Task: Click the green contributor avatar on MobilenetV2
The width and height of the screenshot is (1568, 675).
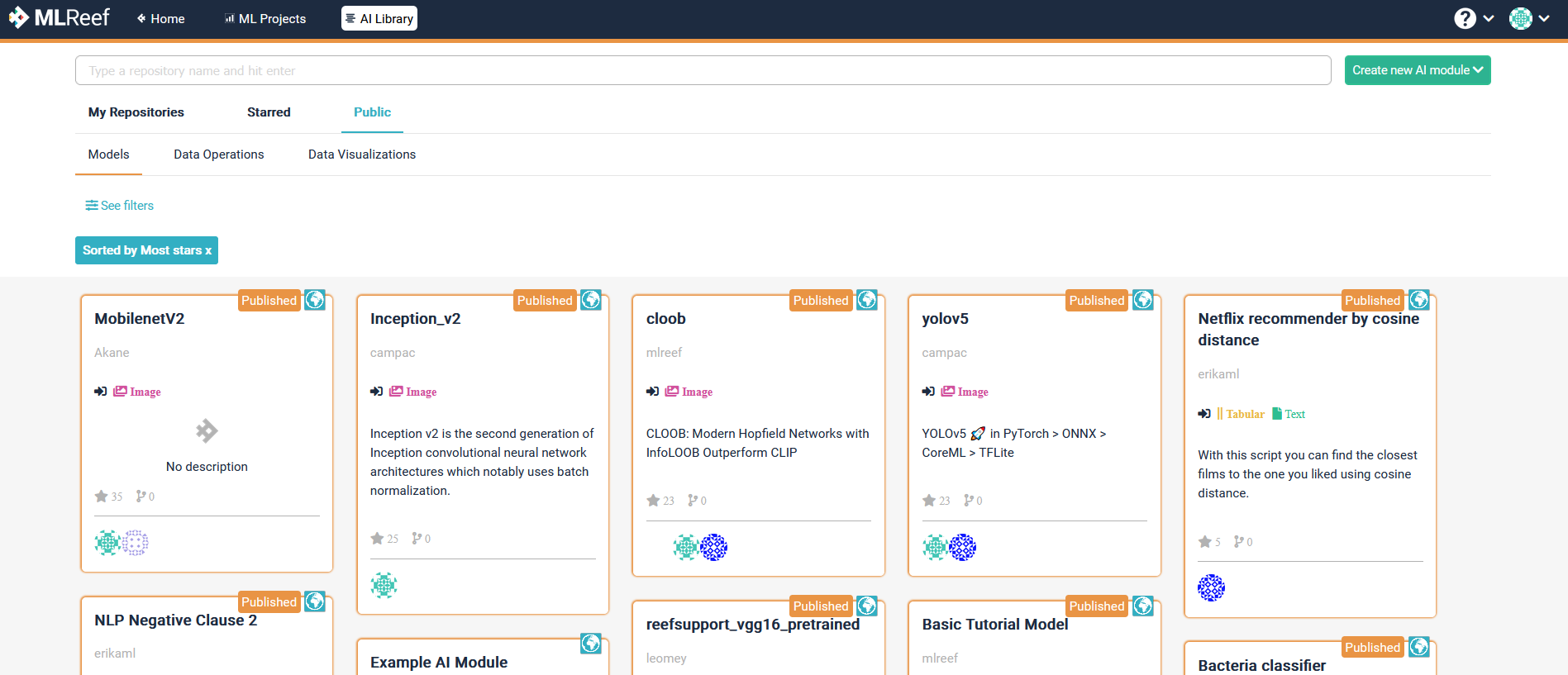Action: pos(107,543)
